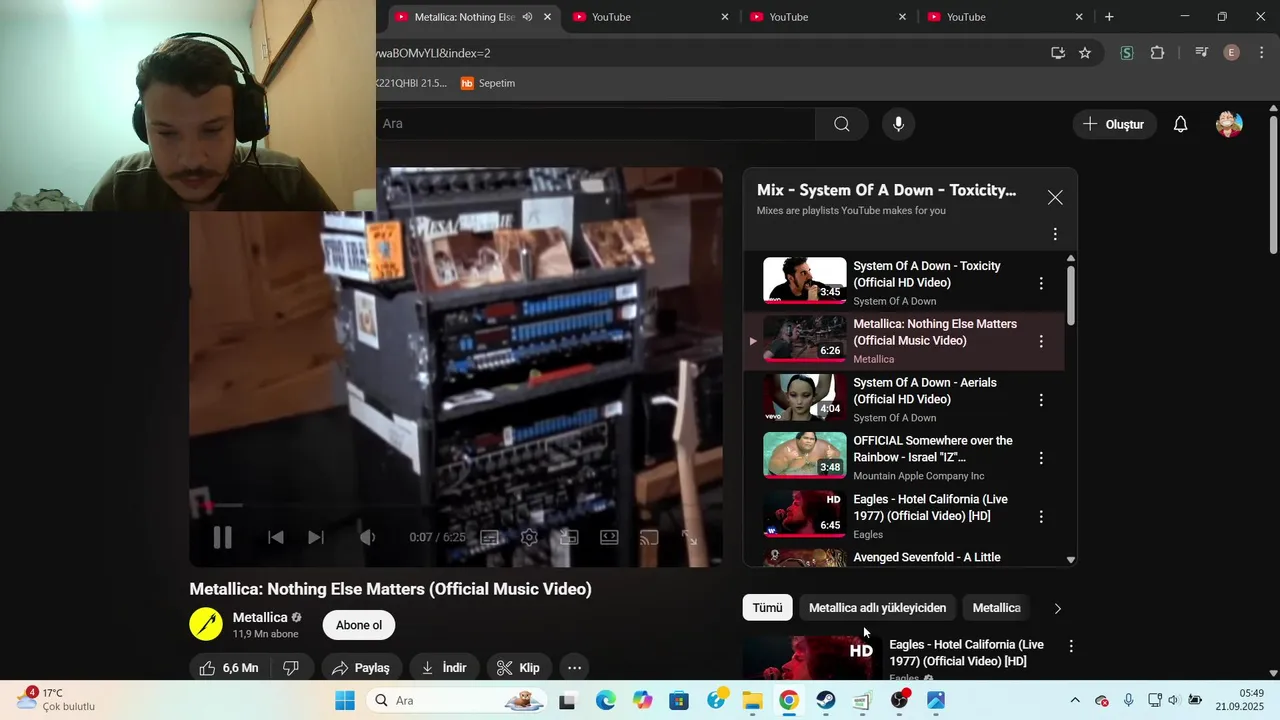Open options for System Of A Down Toxicity
The height and width of the screenshot is (720, 1280).
click(1041, 283)
